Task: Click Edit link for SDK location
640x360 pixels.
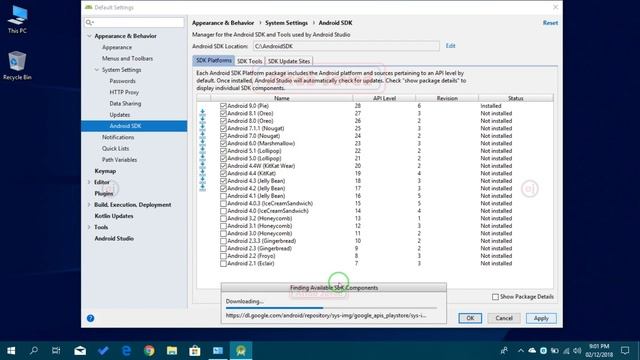Action: [x=450, y=46]
